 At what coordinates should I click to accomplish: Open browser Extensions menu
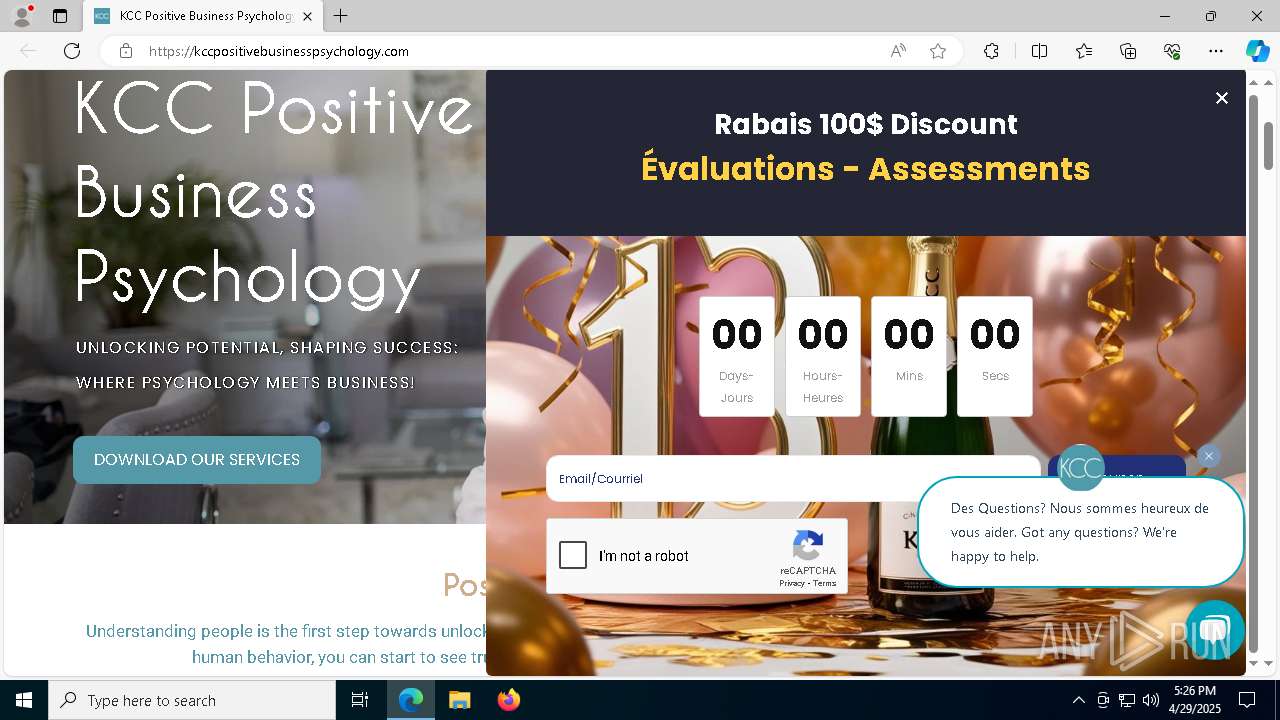[x=991, y=51]
